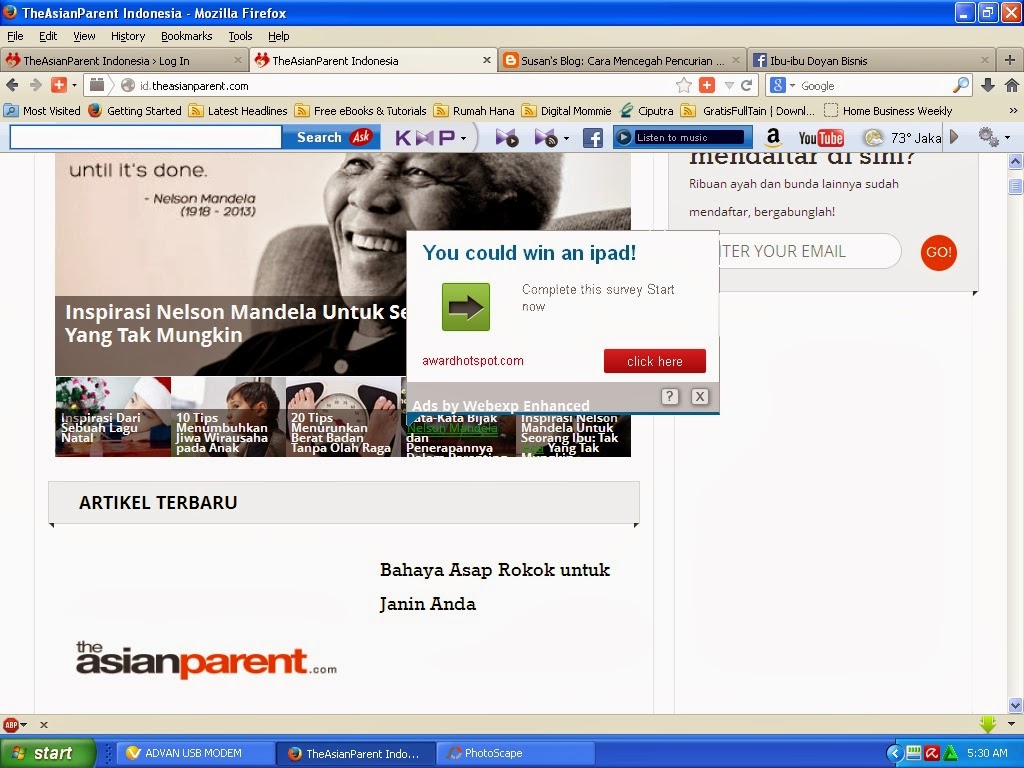The height and width of the screenshot is (768, 1024).
Task: Click the Facebook icon in the toolbar
Action: (592, 138)
